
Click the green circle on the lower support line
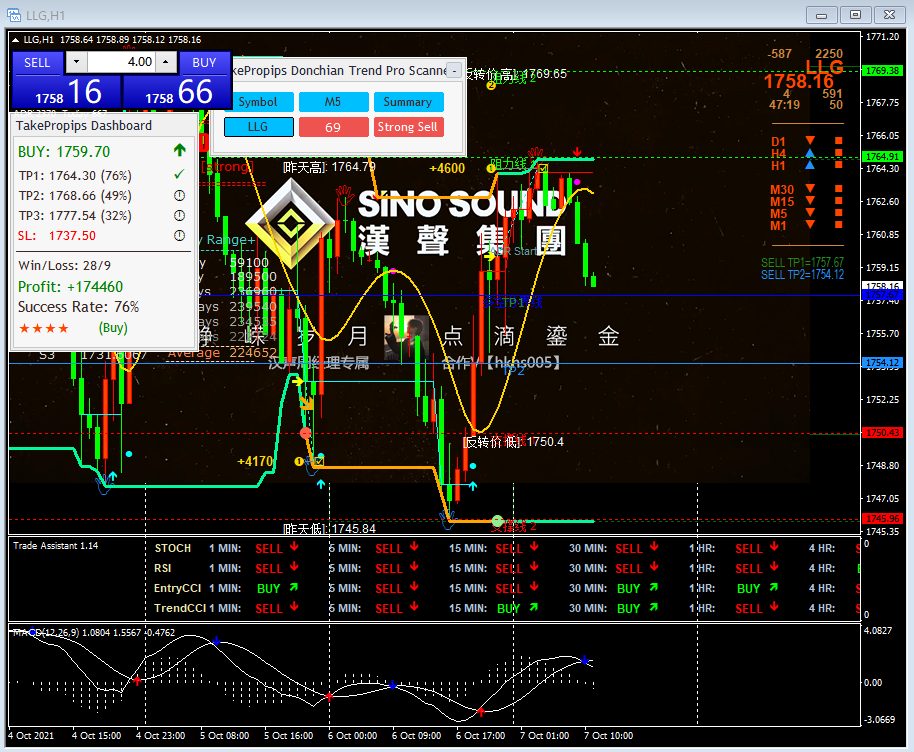click(497, 521)
